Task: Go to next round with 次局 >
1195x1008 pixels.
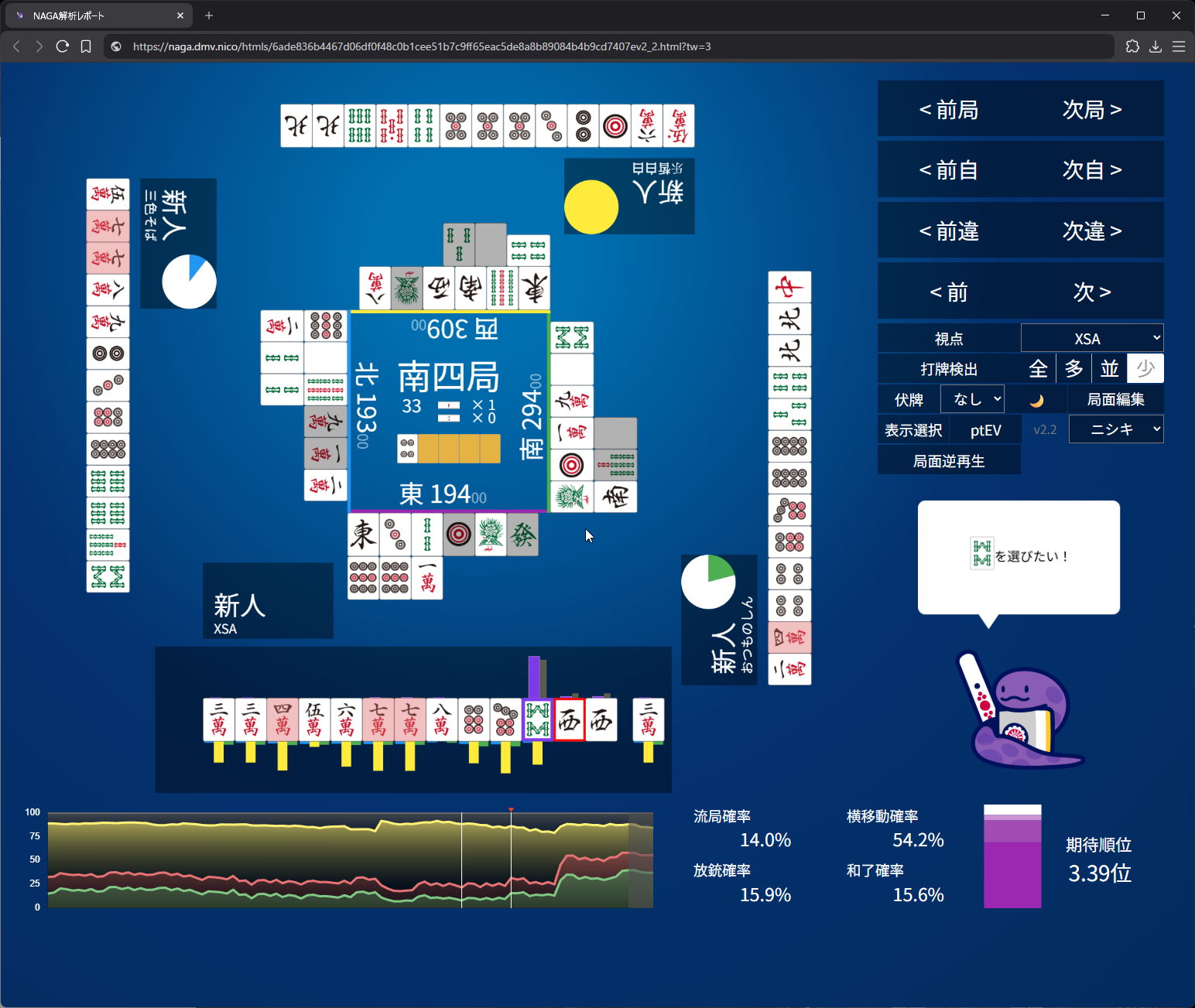Action: point(1091,110)
